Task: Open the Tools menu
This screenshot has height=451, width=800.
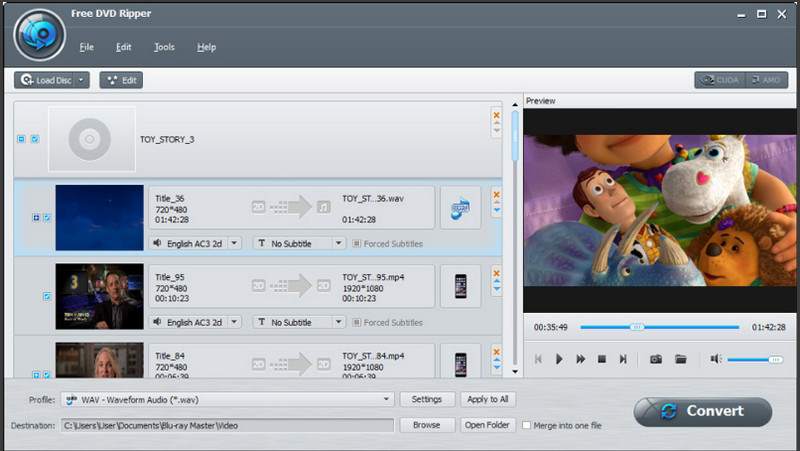Action: click(164, 47)
